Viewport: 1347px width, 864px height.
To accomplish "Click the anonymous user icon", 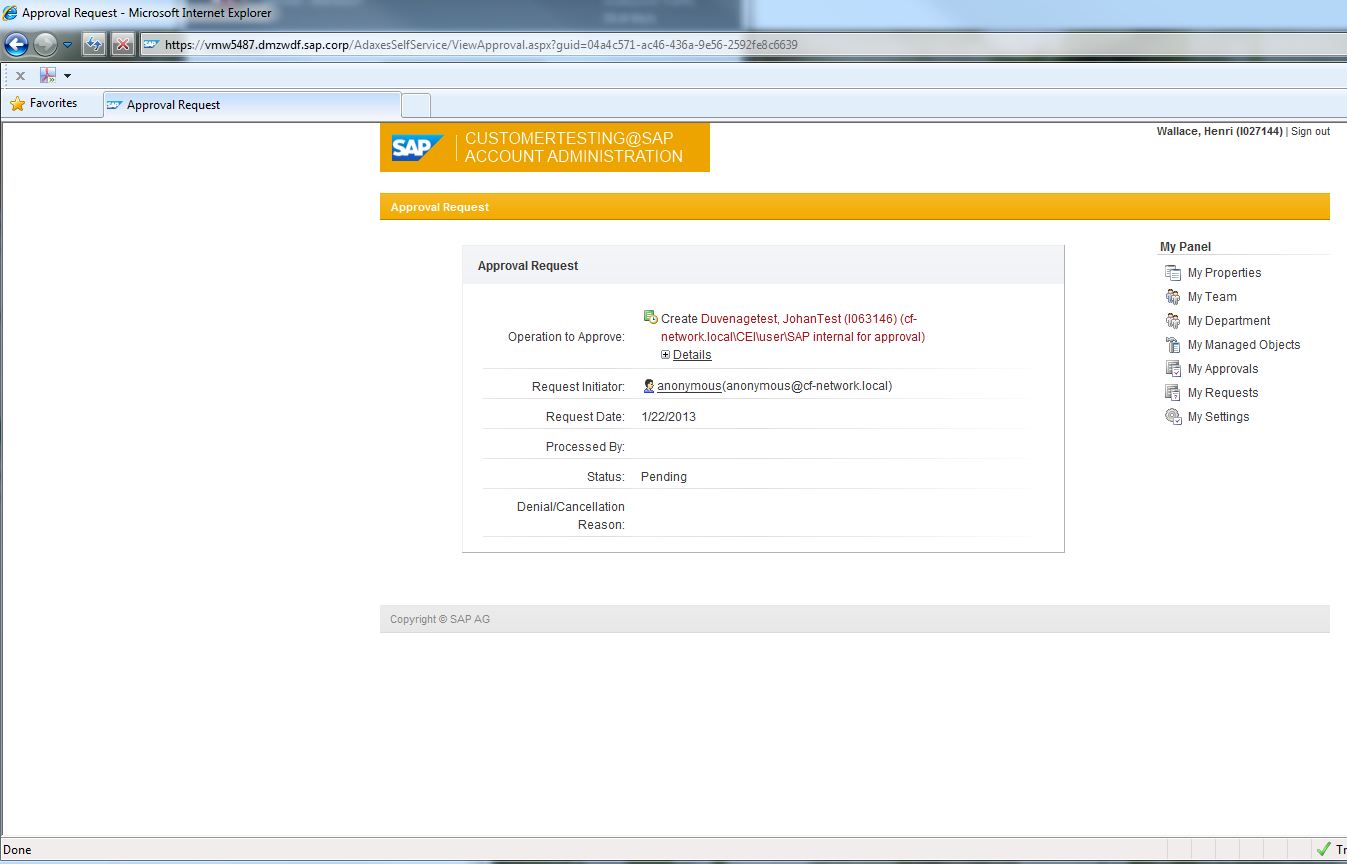I will click(x=649, y=385).
